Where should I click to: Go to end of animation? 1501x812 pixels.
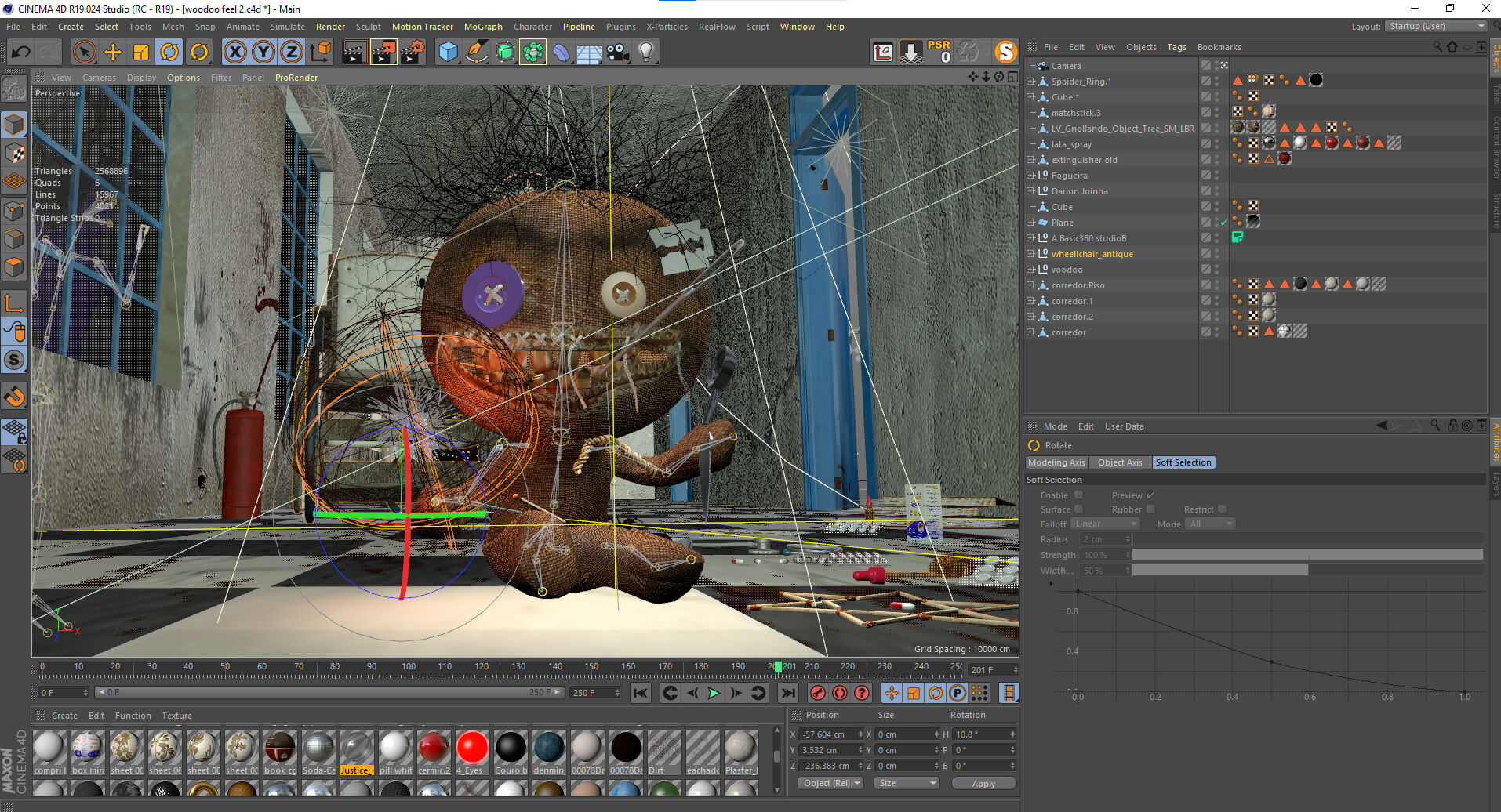point(787,693)
